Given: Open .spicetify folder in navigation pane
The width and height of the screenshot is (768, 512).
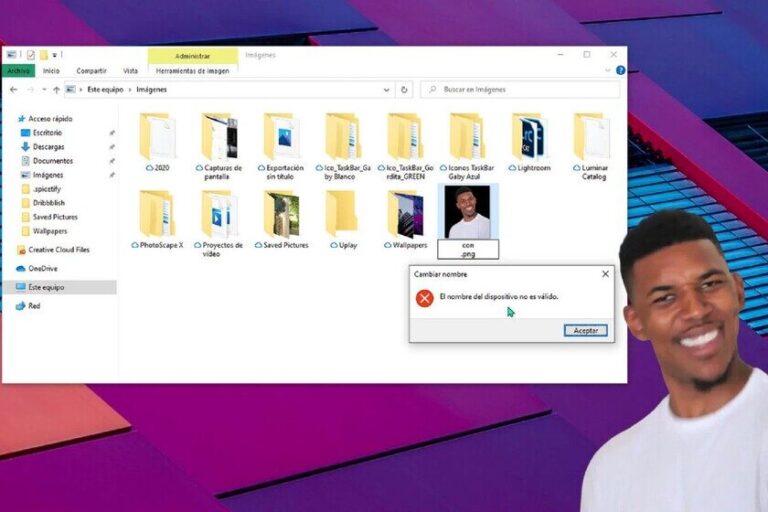Looking at the screenshot, I should click(x=41, y=189).
